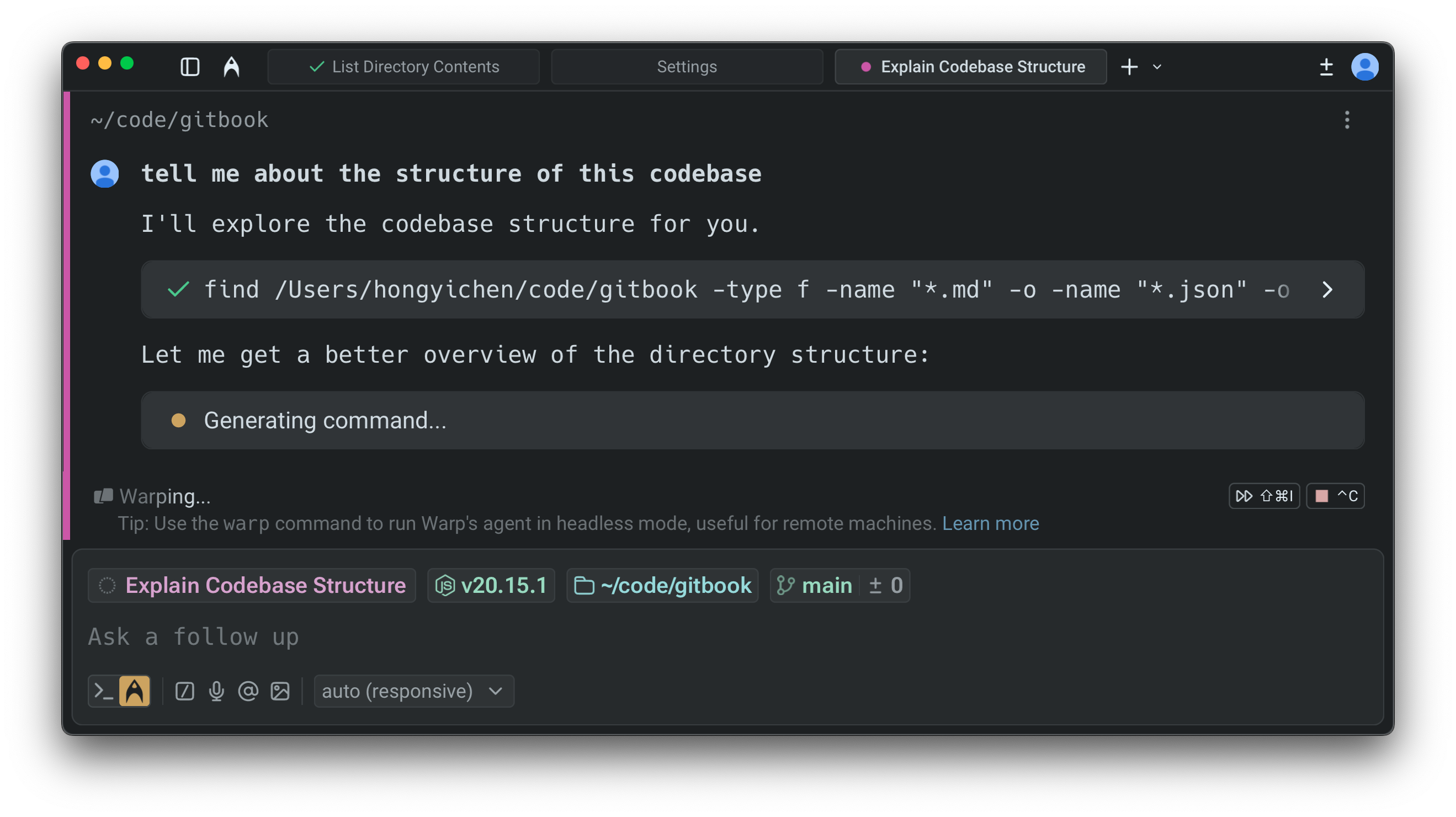The width and height of the screenshot is (1456, 817).
Task: Click the Warp agent logo icon in title bar
Action: 231,67
